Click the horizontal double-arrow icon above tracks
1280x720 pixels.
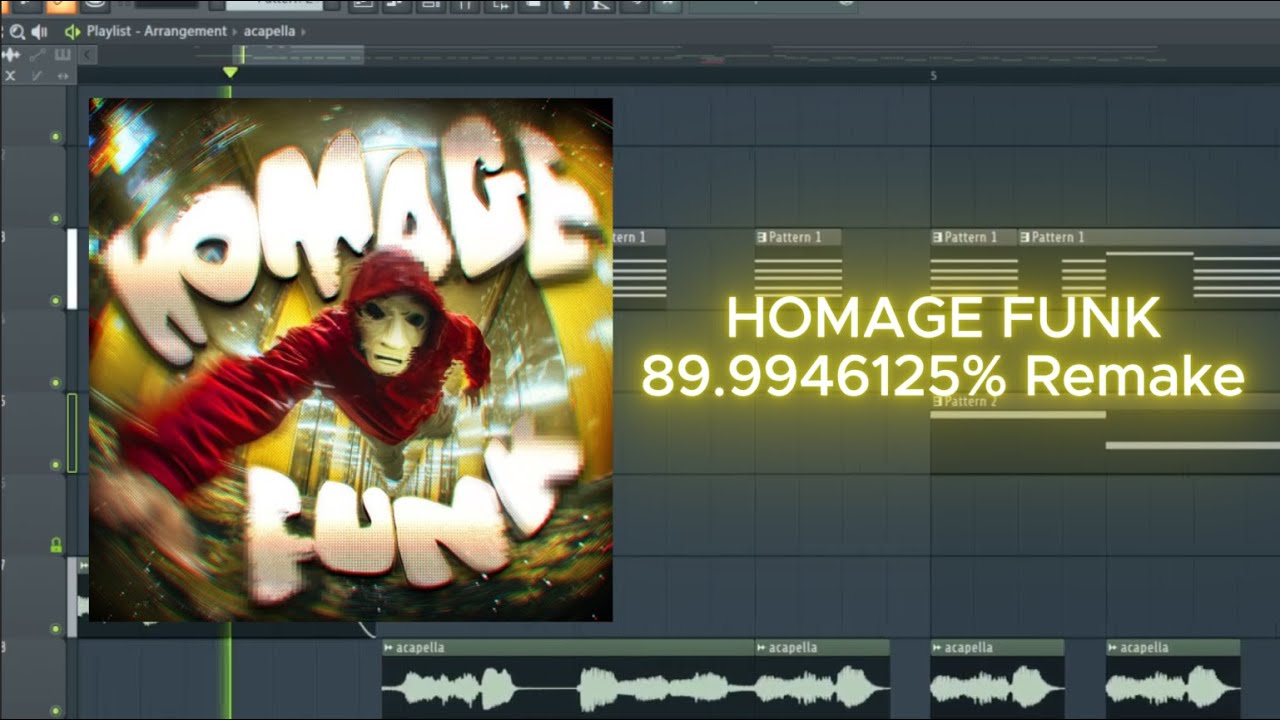(x=63, y=76)
